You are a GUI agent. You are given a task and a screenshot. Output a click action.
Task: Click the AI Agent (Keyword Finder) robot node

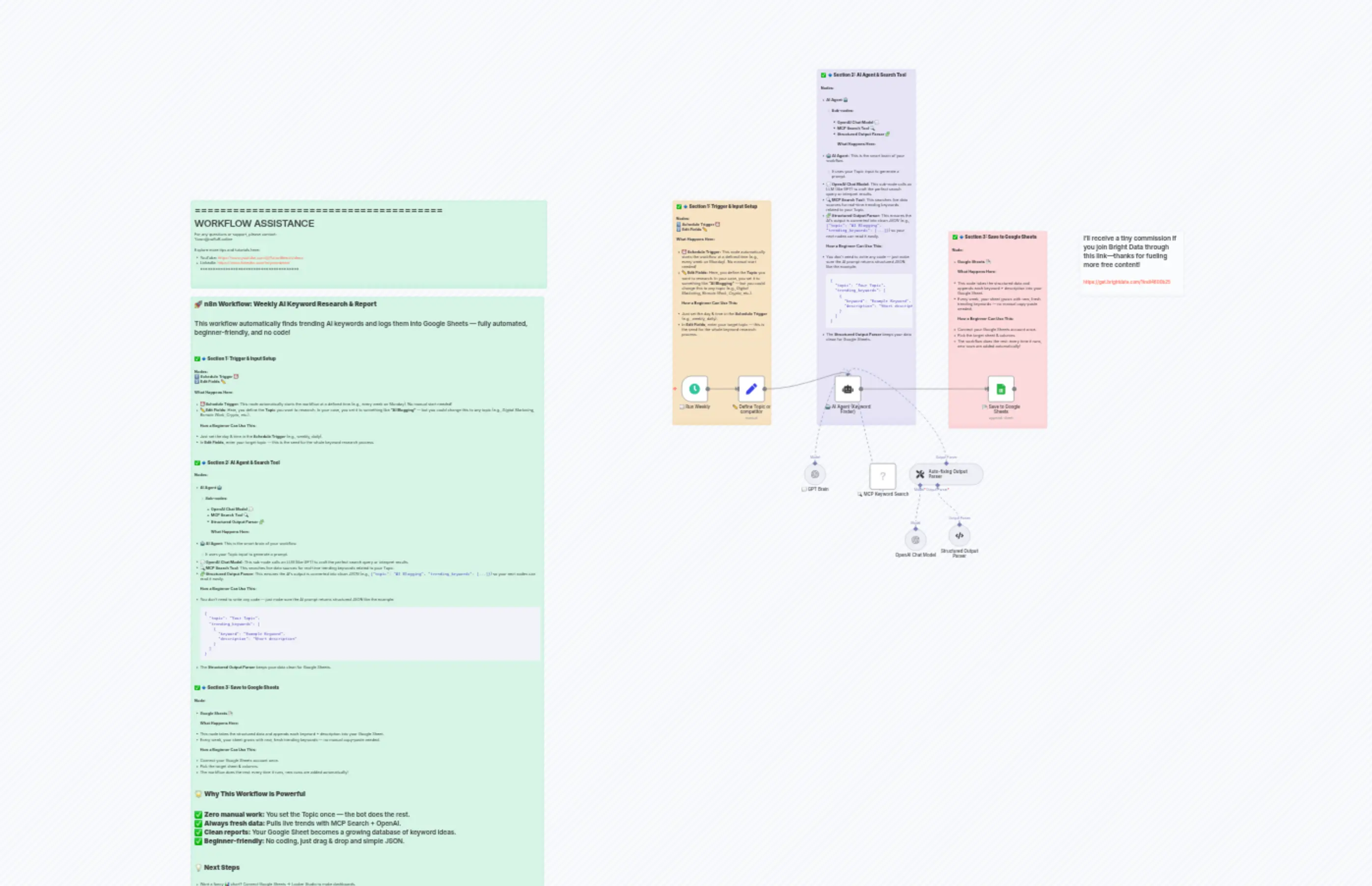tap(847, 389)
